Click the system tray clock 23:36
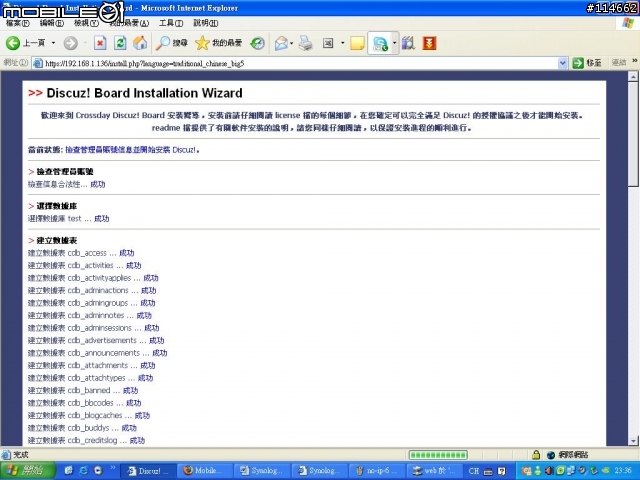The image size is (640, 480). 623,470
